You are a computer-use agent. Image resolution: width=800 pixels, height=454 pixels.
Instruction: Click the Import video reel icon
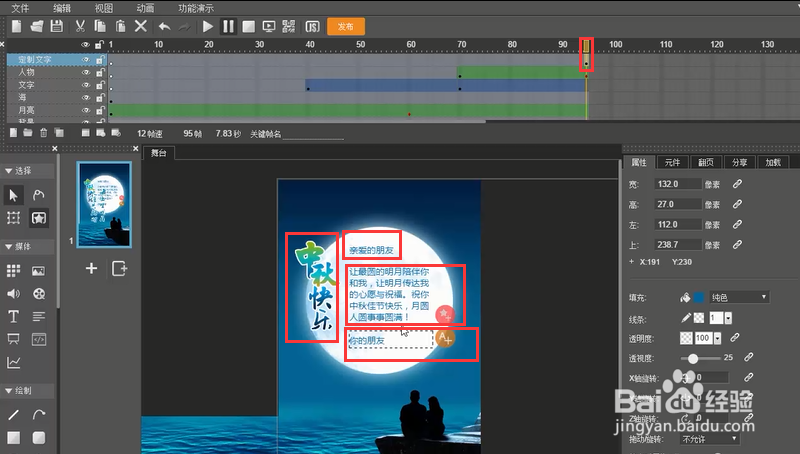(39, 294)
